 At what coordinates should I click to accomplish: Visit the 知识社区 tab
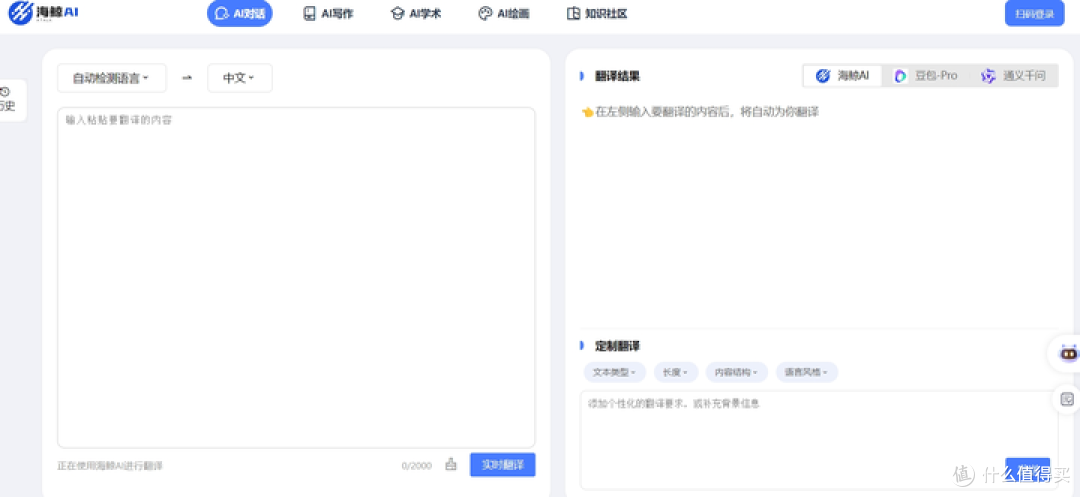(x=596, y=14)
